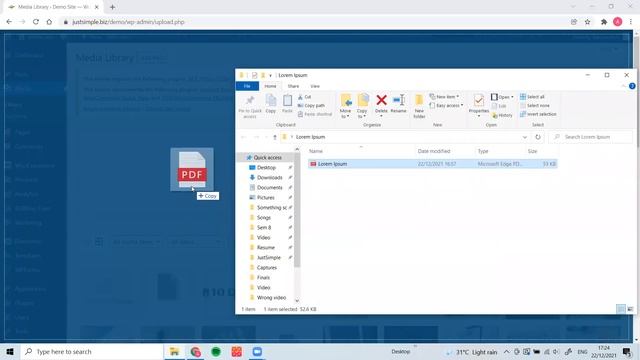Click the Chrome address bar URL
The width and height of the screenshot is (640, 360).
click(128, 22)
